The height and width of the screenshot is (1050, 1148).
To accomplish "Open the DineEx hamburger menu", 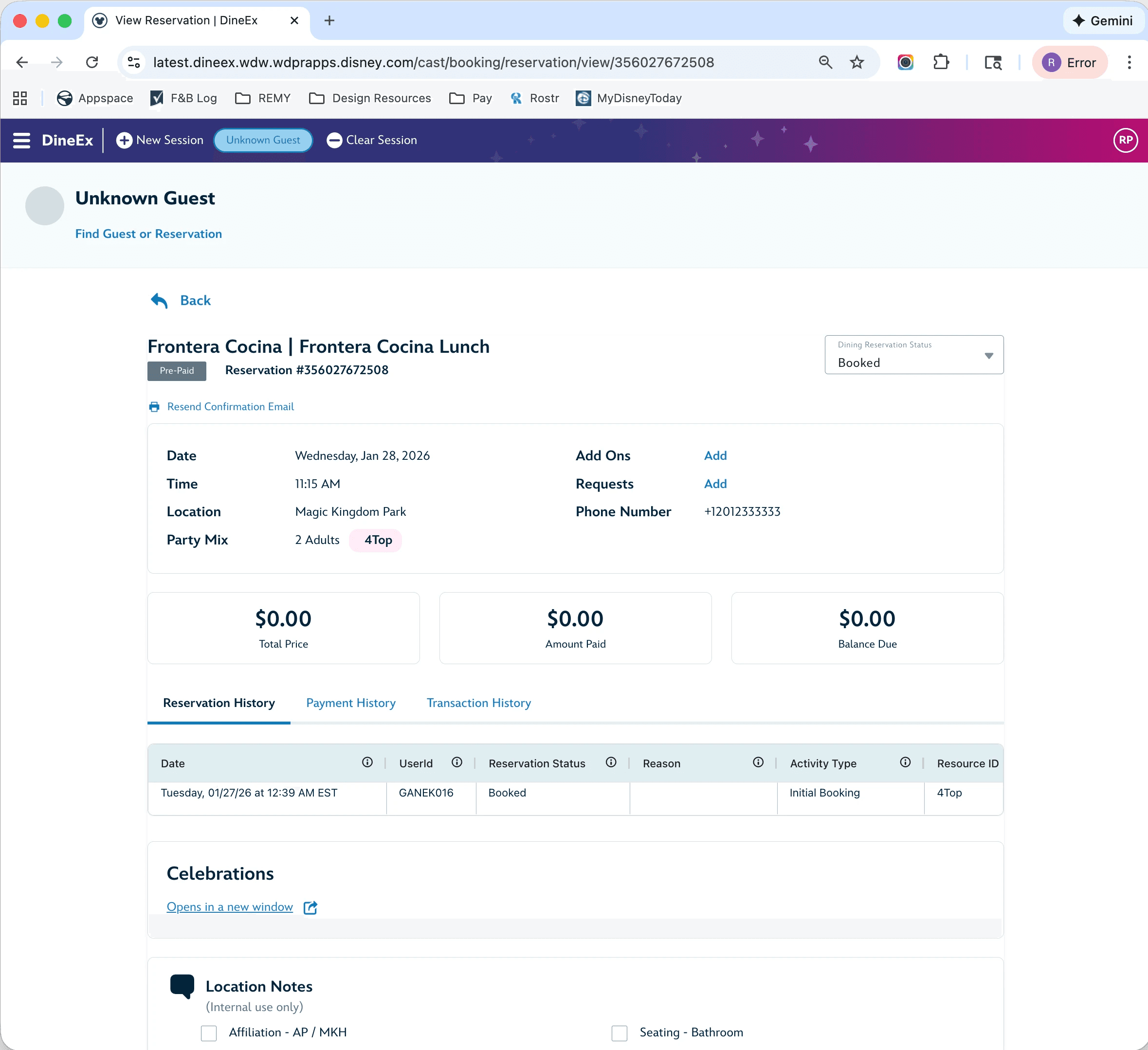I will pos(21,140).
